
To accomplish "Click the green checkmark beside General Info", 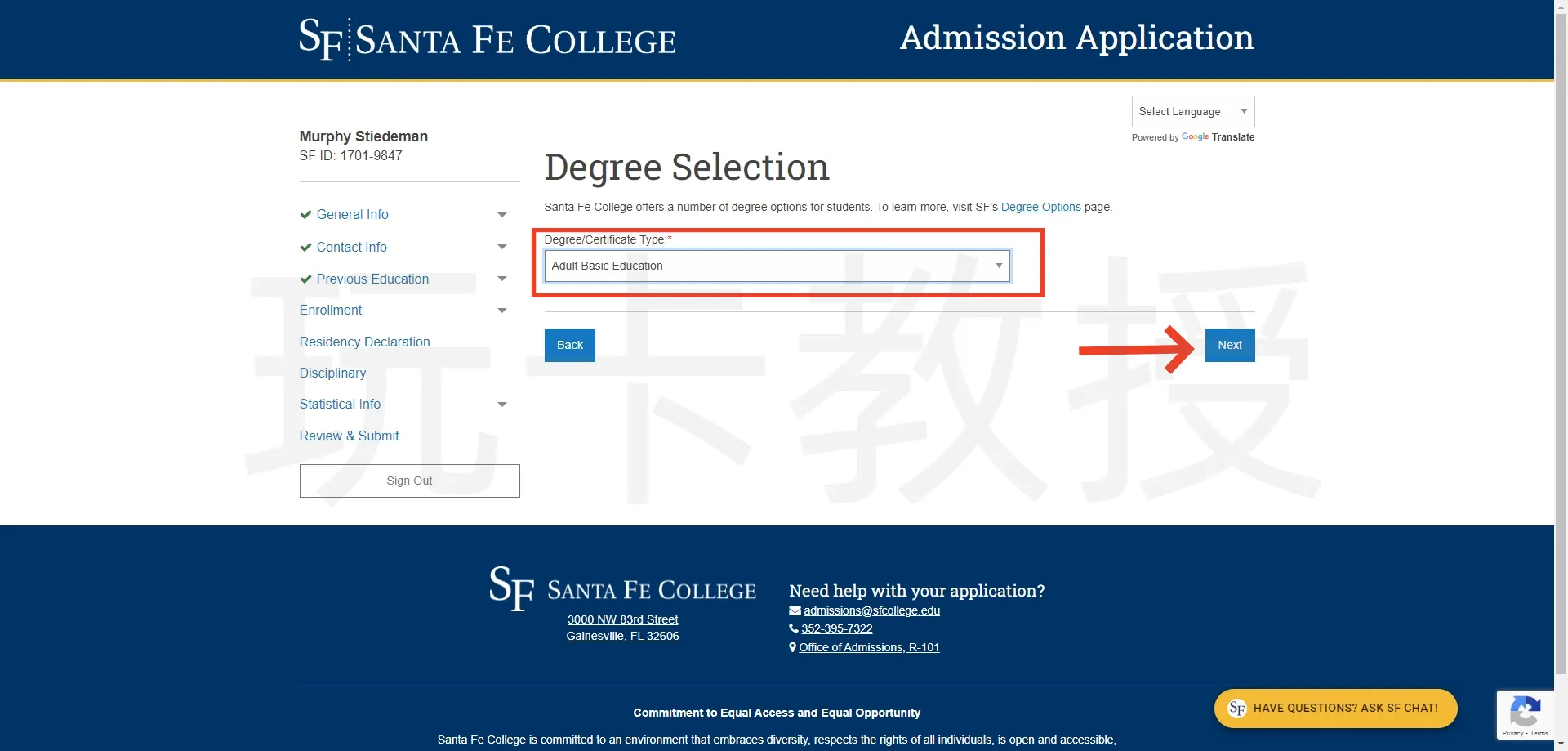I will coord(305,215).
